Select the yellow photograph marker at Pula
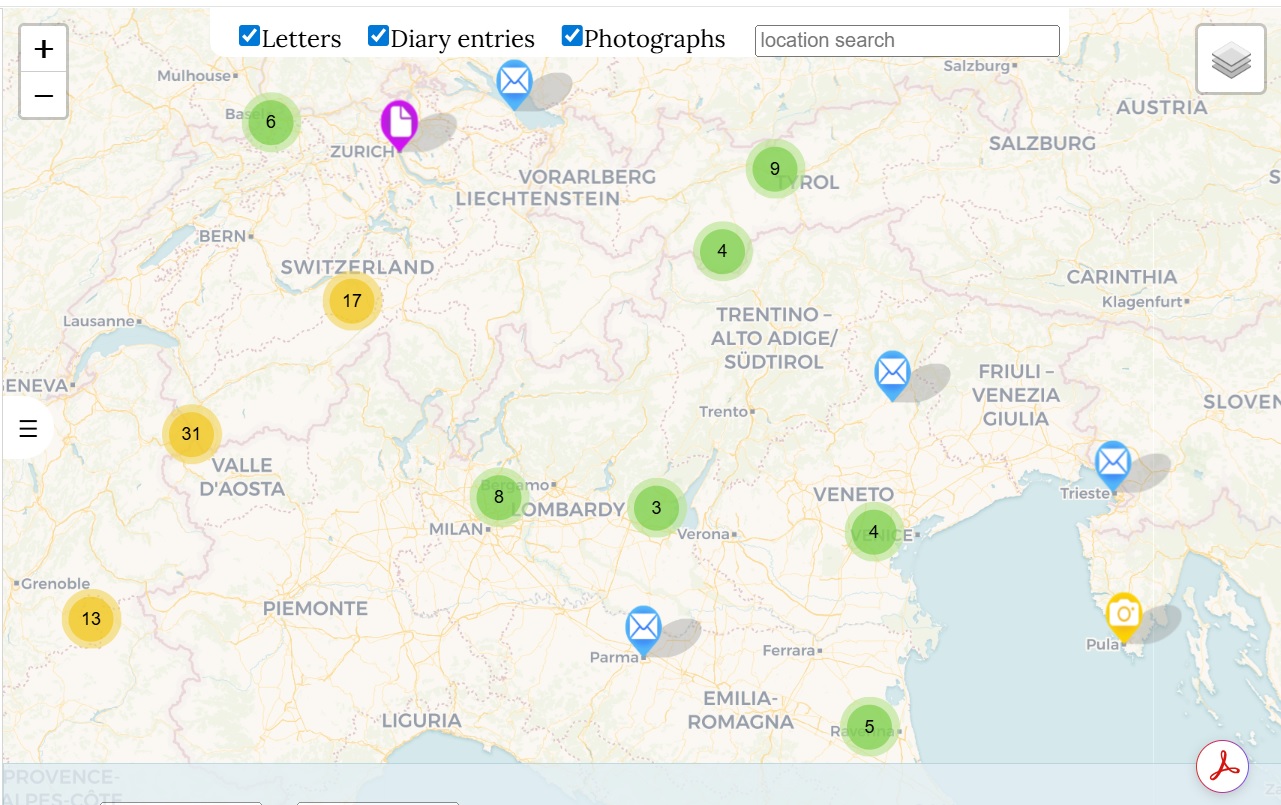Image resolution: width=1281 pixels, height=805 pixels. (1124, 615)
